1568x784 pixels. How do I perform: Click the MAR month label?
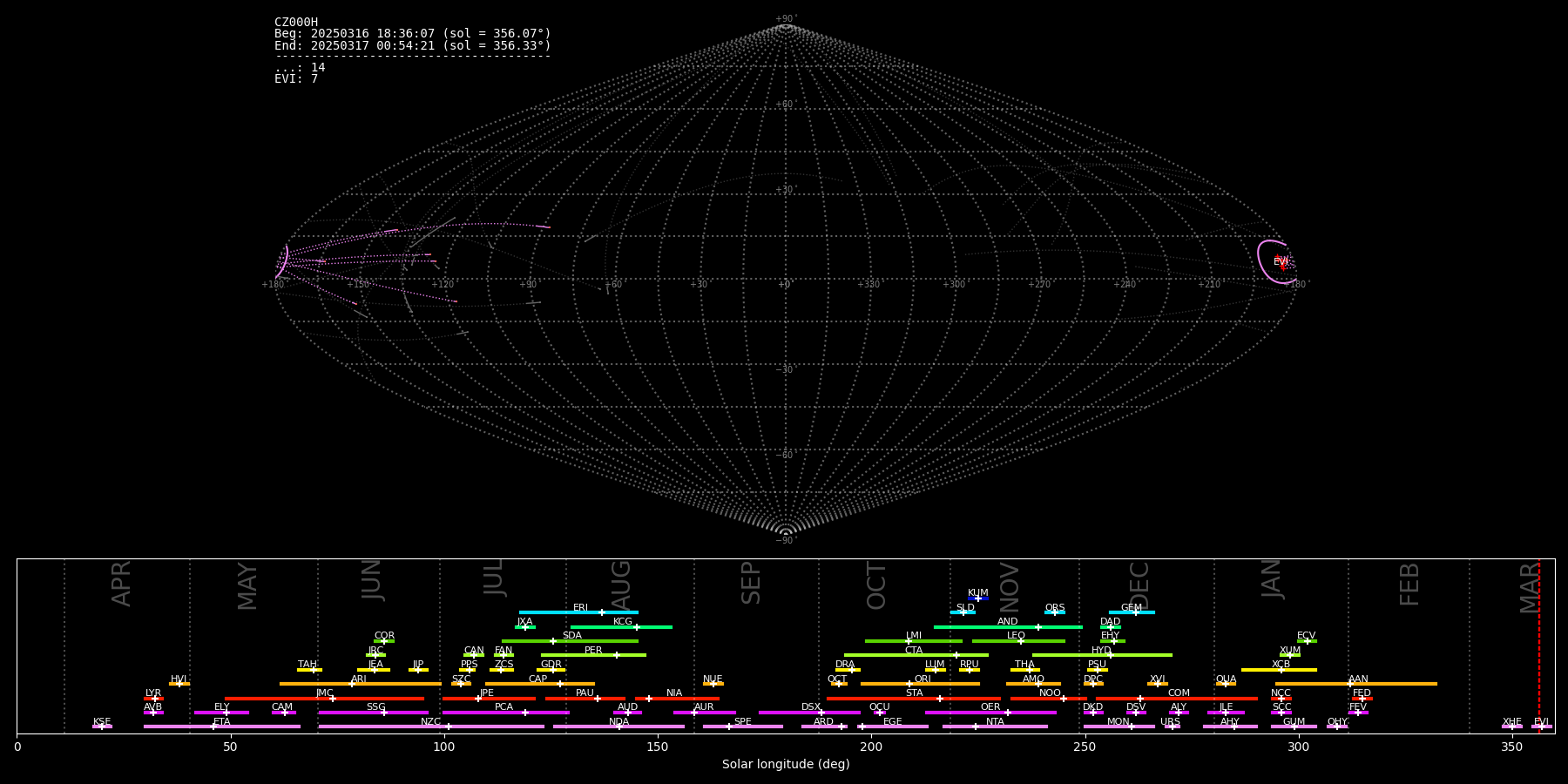pyautogui.click(x=1530, y=588)
